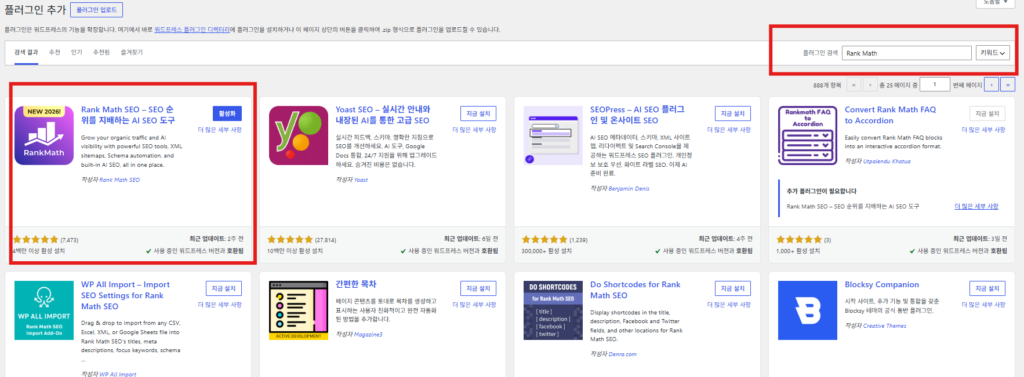
Task: Open author link Yoast
Action: coord(360,179)
